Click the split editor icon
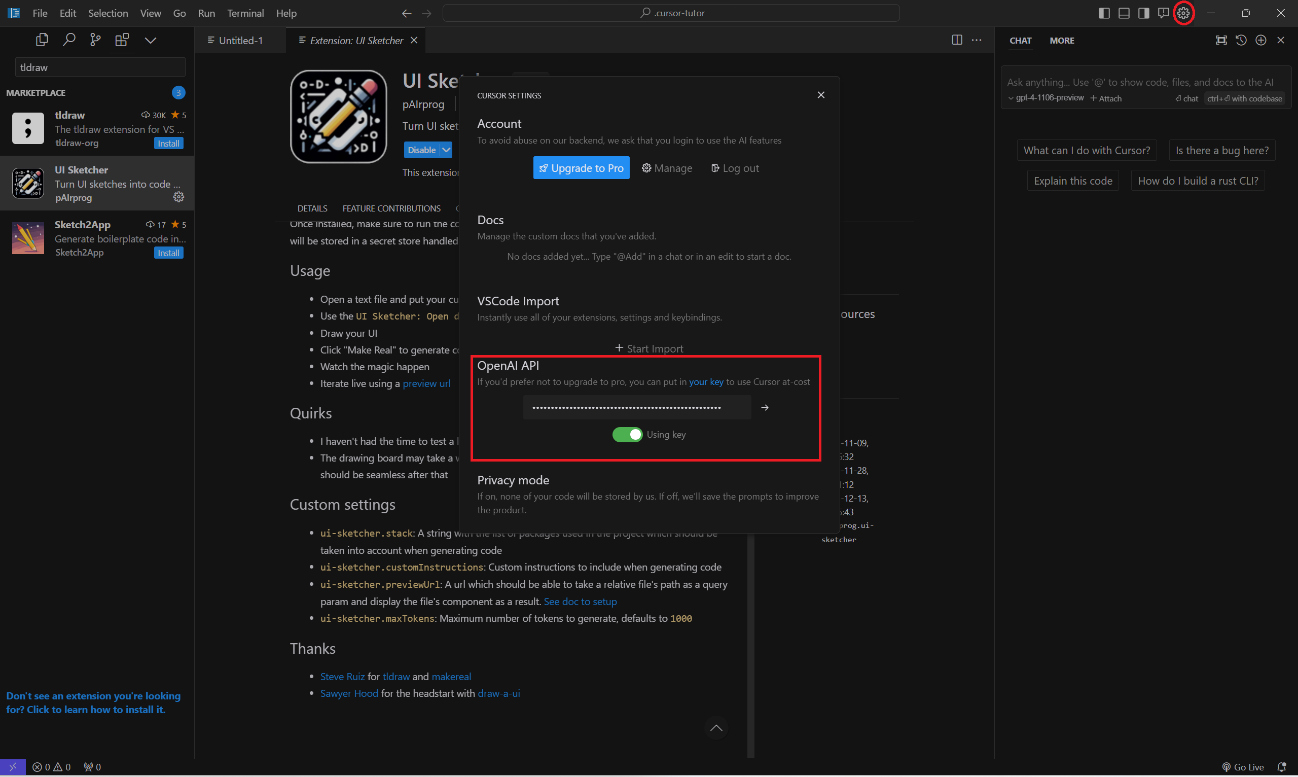This screenshot has height=777, width=1298. (957, 40)
